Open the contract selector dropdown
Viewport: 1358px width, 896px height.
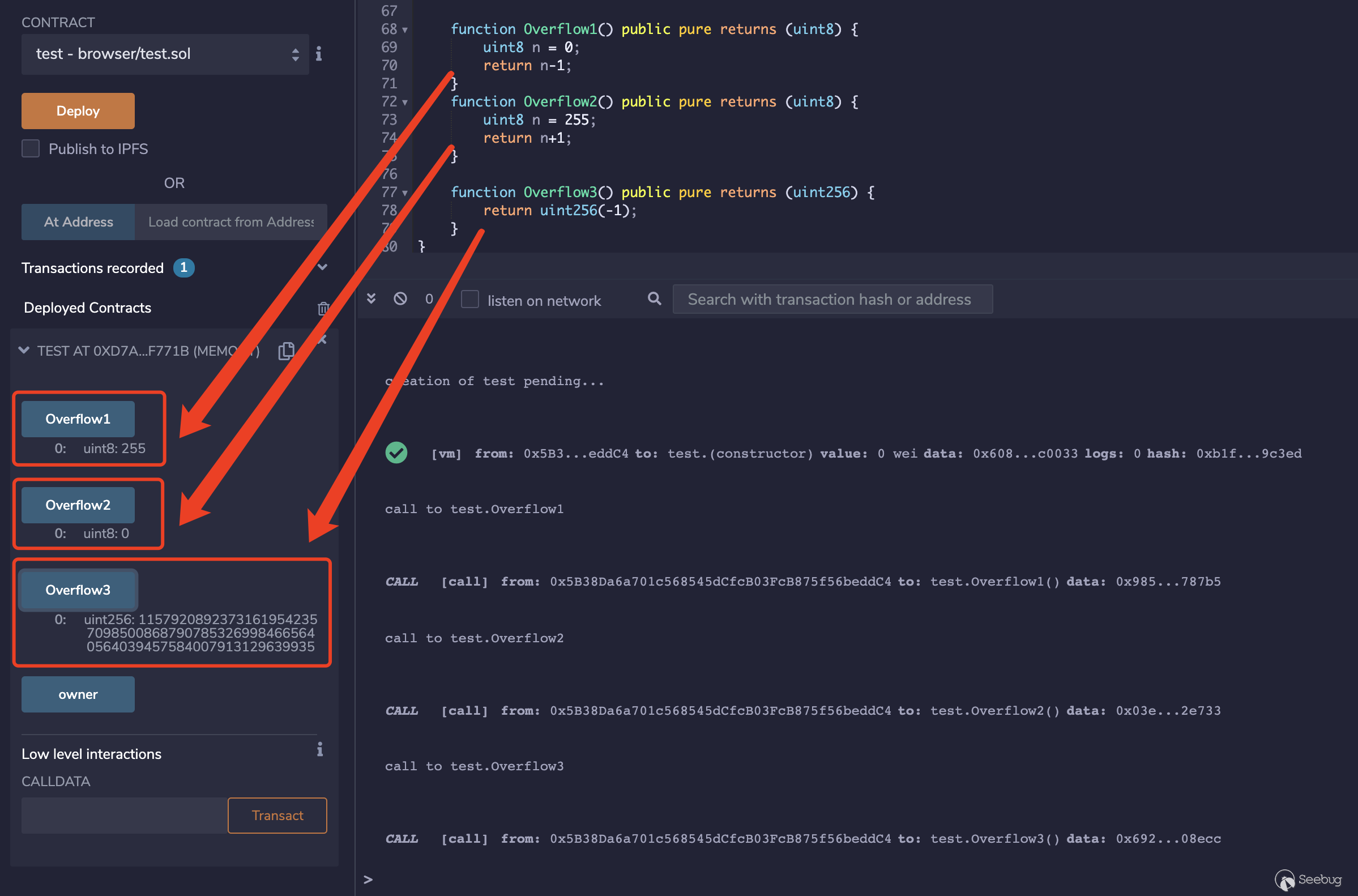165,54
